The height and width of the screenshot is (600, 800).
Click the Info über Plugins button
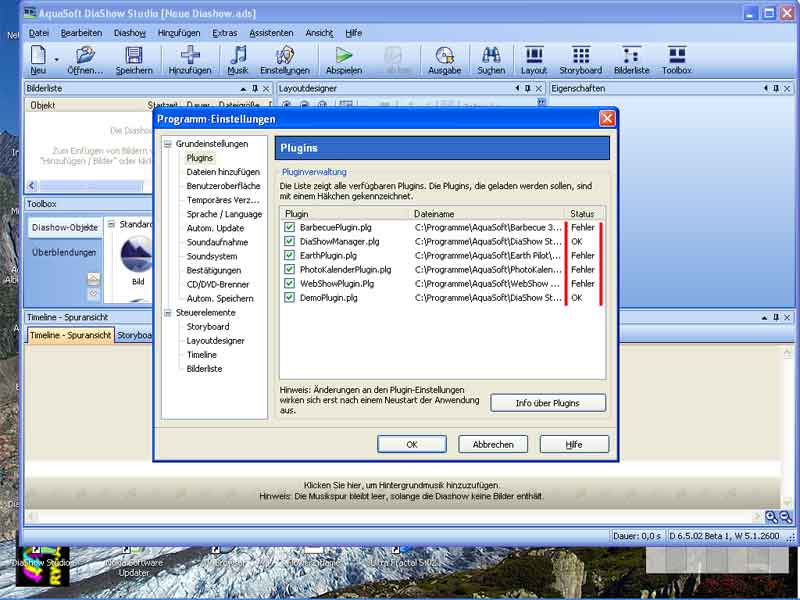[x=547, y=403]
